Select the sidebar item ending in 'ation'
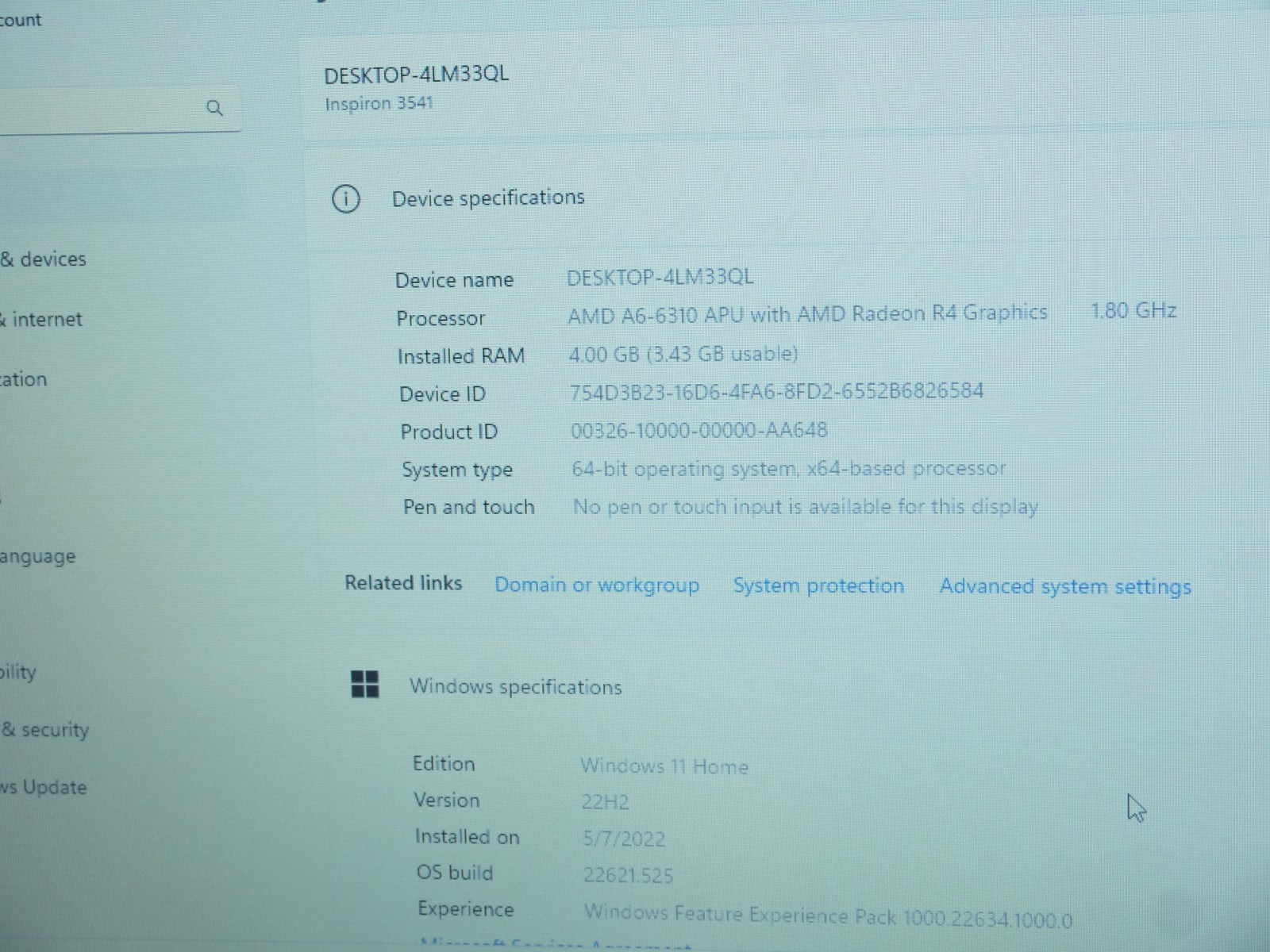Viewport: 1270px width, 952px height. click(x=24, y=379)
